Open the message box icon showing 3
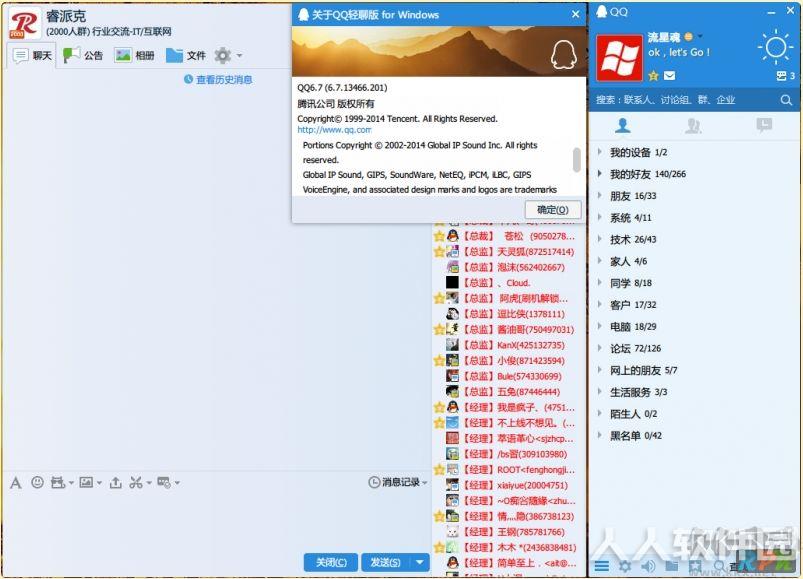Image resolution: width=803 pixels, height=579 pixels. pyautogui.click(x=785, y=76)
